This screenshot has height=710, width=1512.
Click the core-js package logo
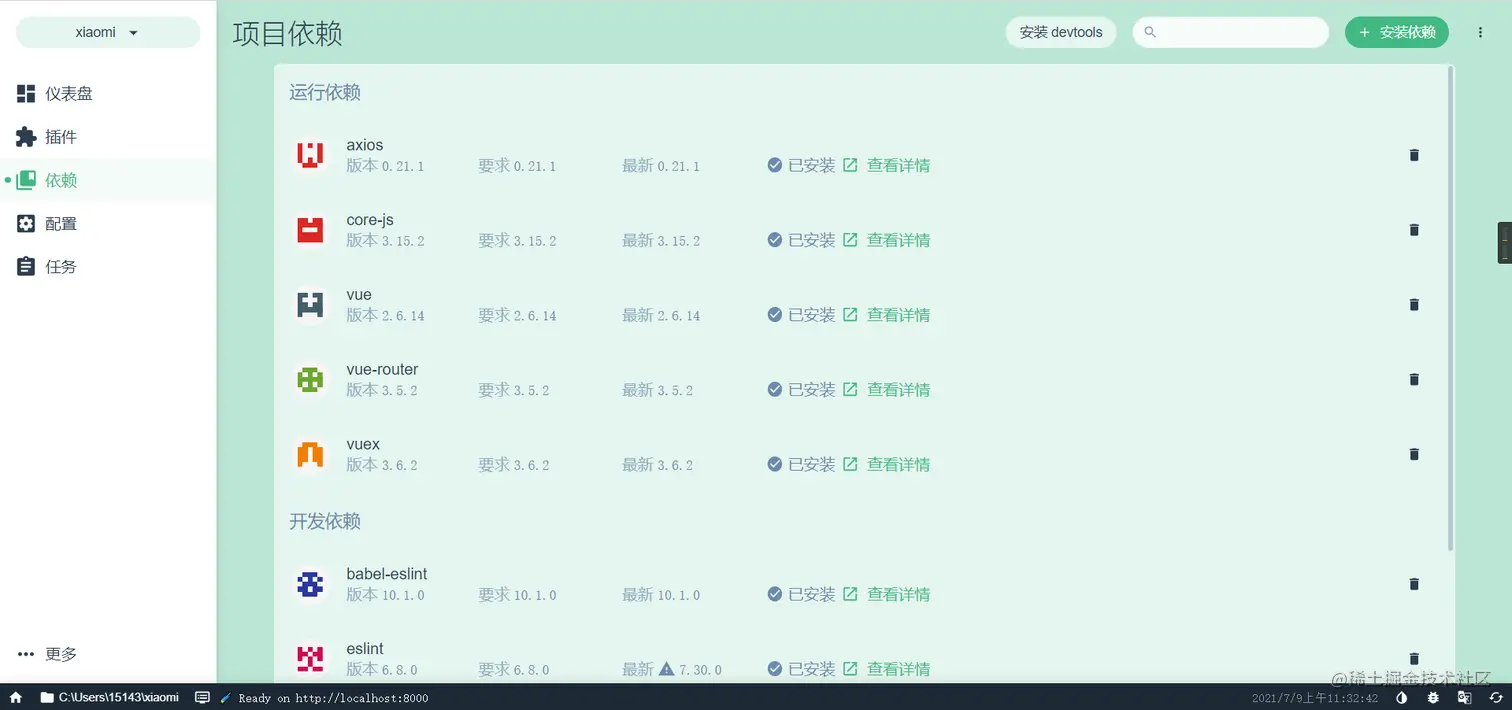pos(310,230)
